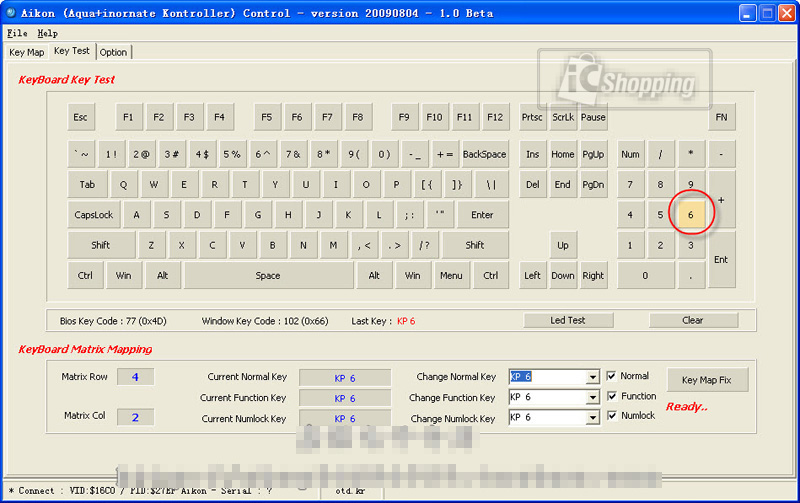Open the Change Normal Key dropdown
The image size is (800, 503).
point(592,377)
